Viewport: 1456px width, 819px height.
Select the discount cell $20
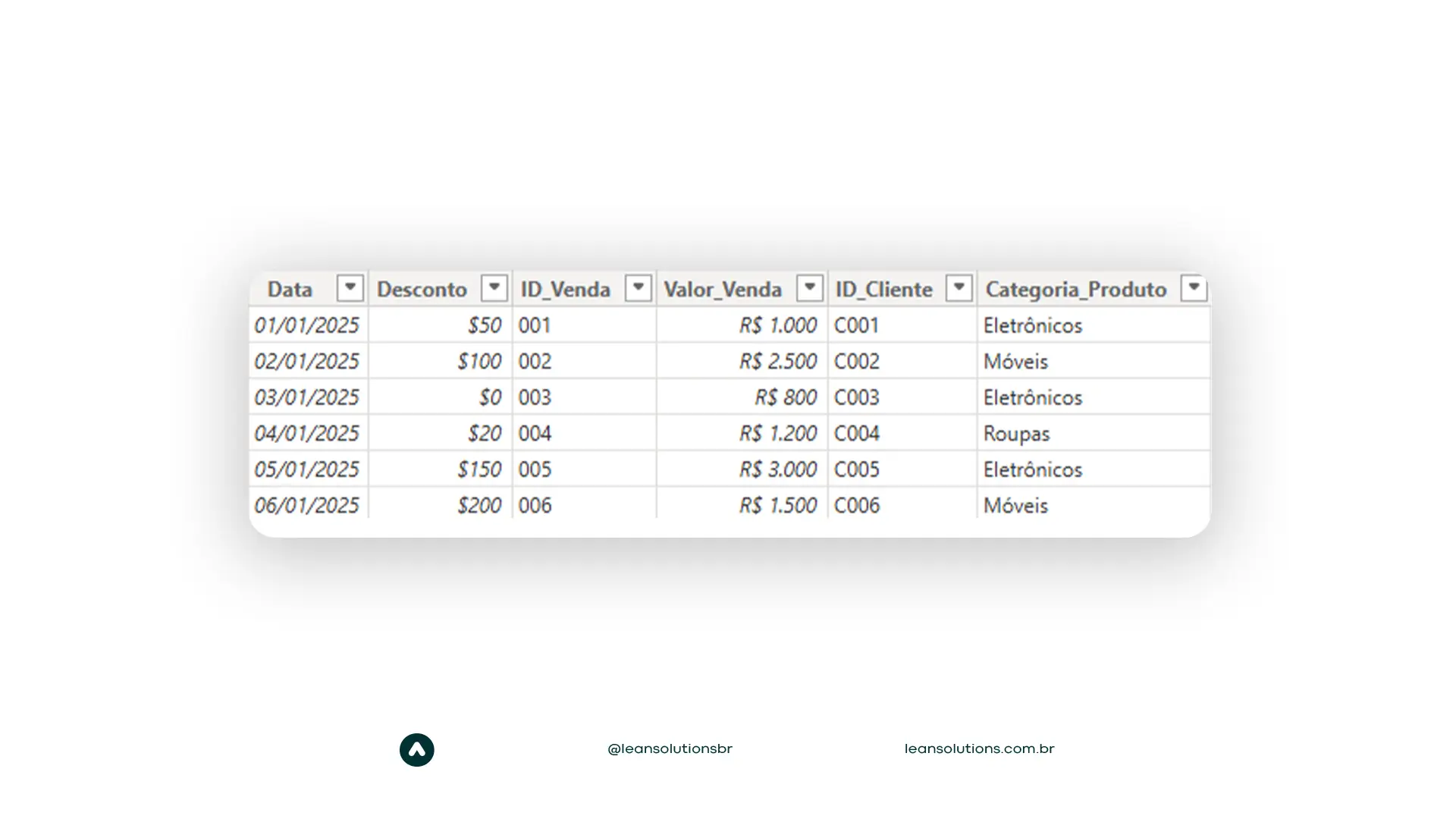pyautogui.click(x=441, y=433)
